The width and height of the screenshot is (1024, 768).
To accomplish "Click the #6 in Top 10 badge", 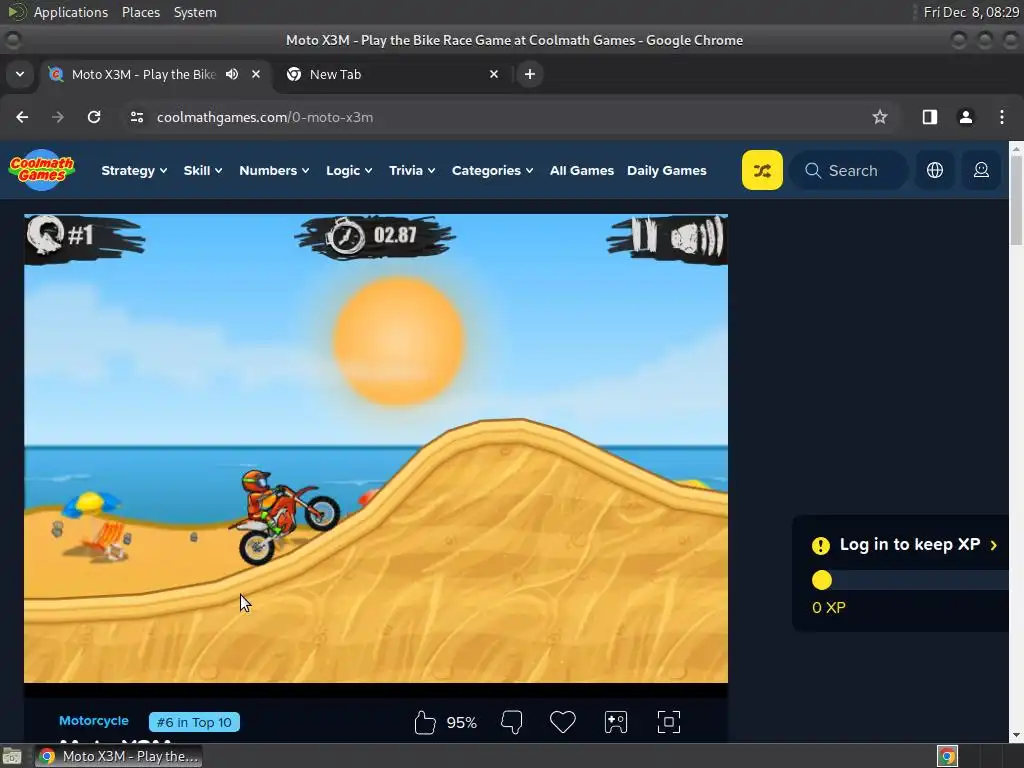I will pos(194,722).
